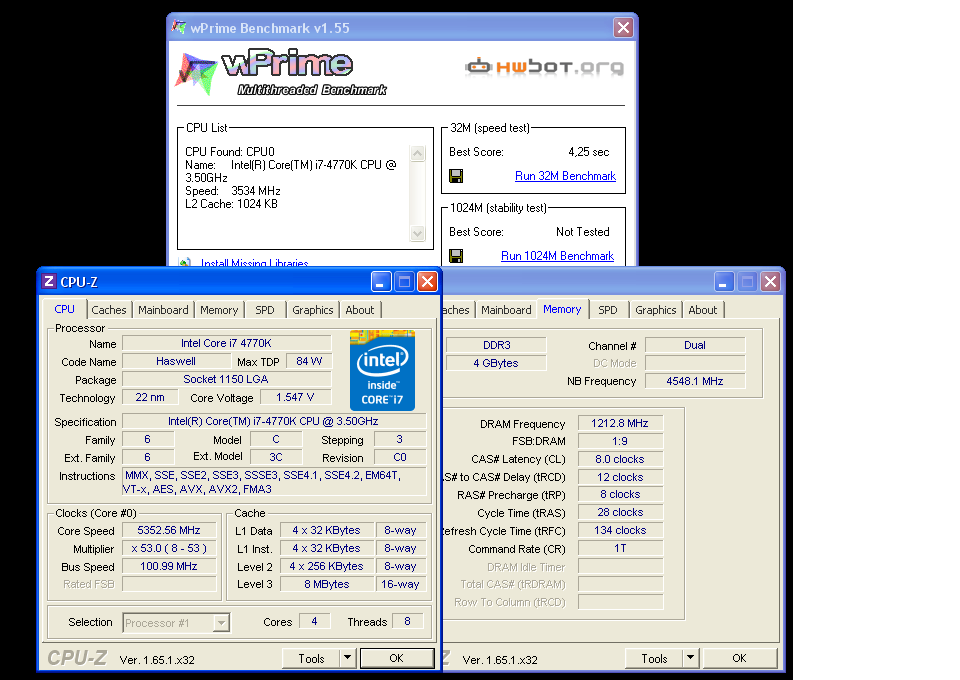The width and height of the screenshot is (960, 680).
Task: Click Bus Speed value 100.99 MHz
Action: (x=169, y=567)
